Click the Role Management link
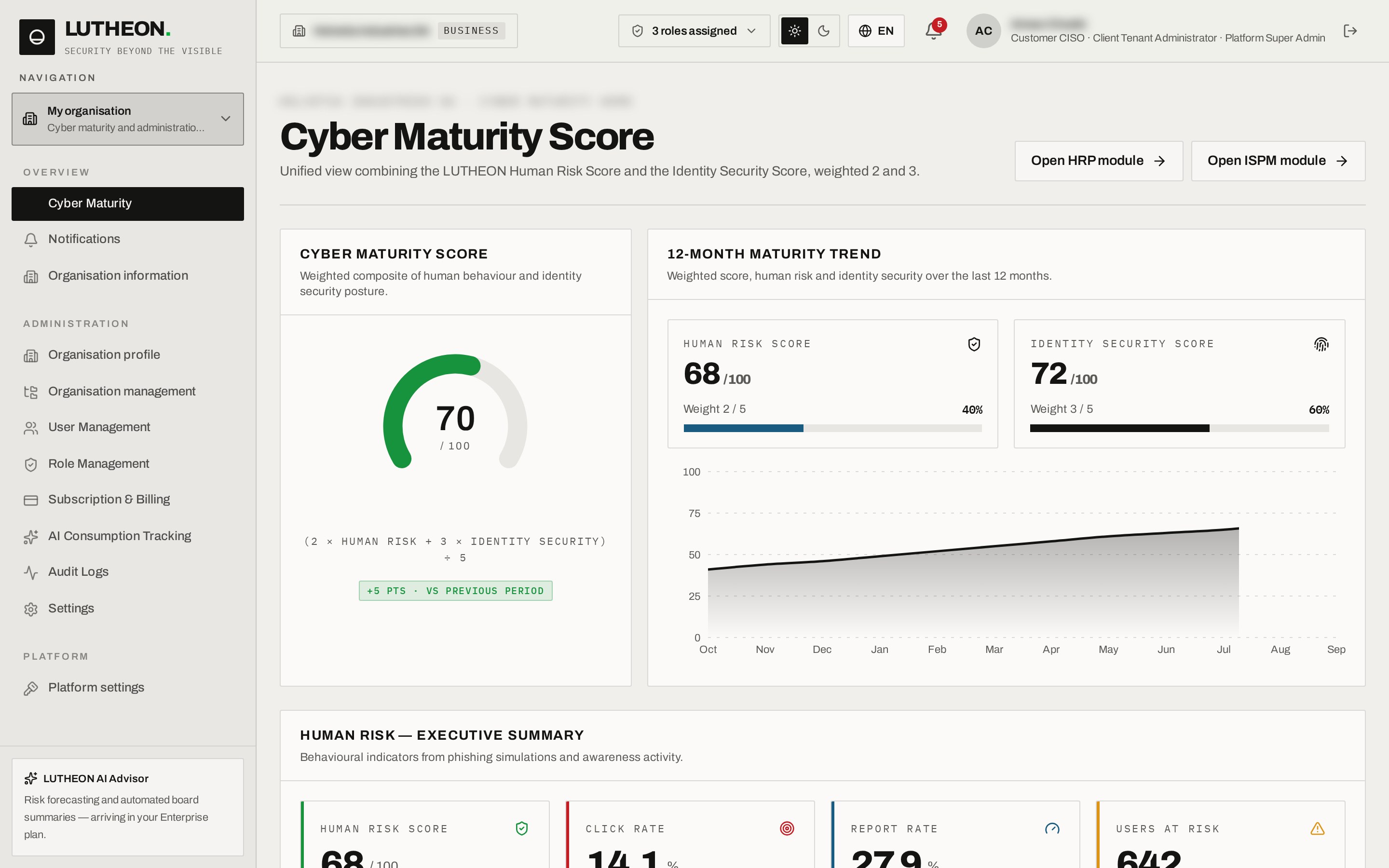This screenshot has height=868, width=1389. [x=127, y=464]
